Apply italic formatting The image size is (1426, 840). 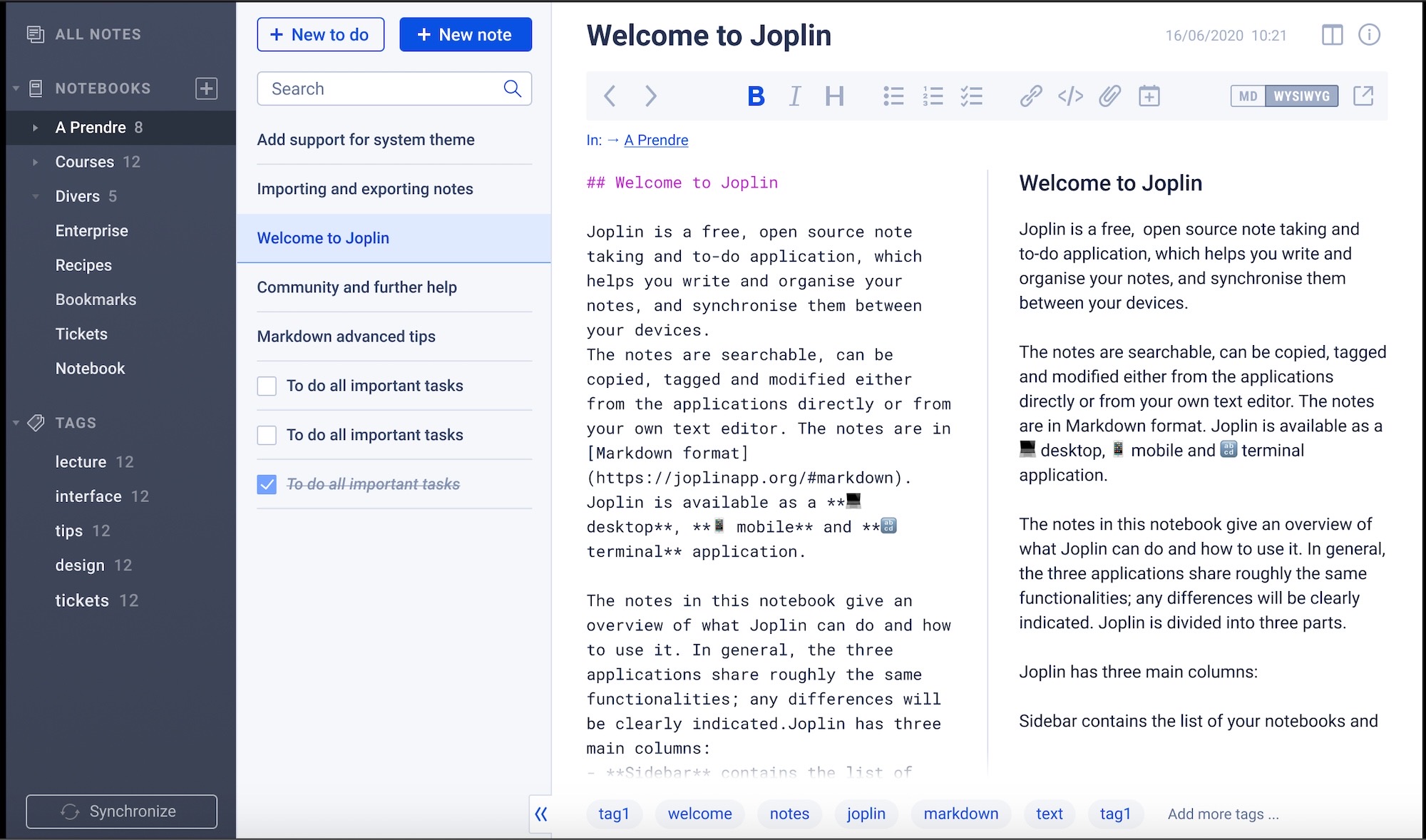(794, 96)
